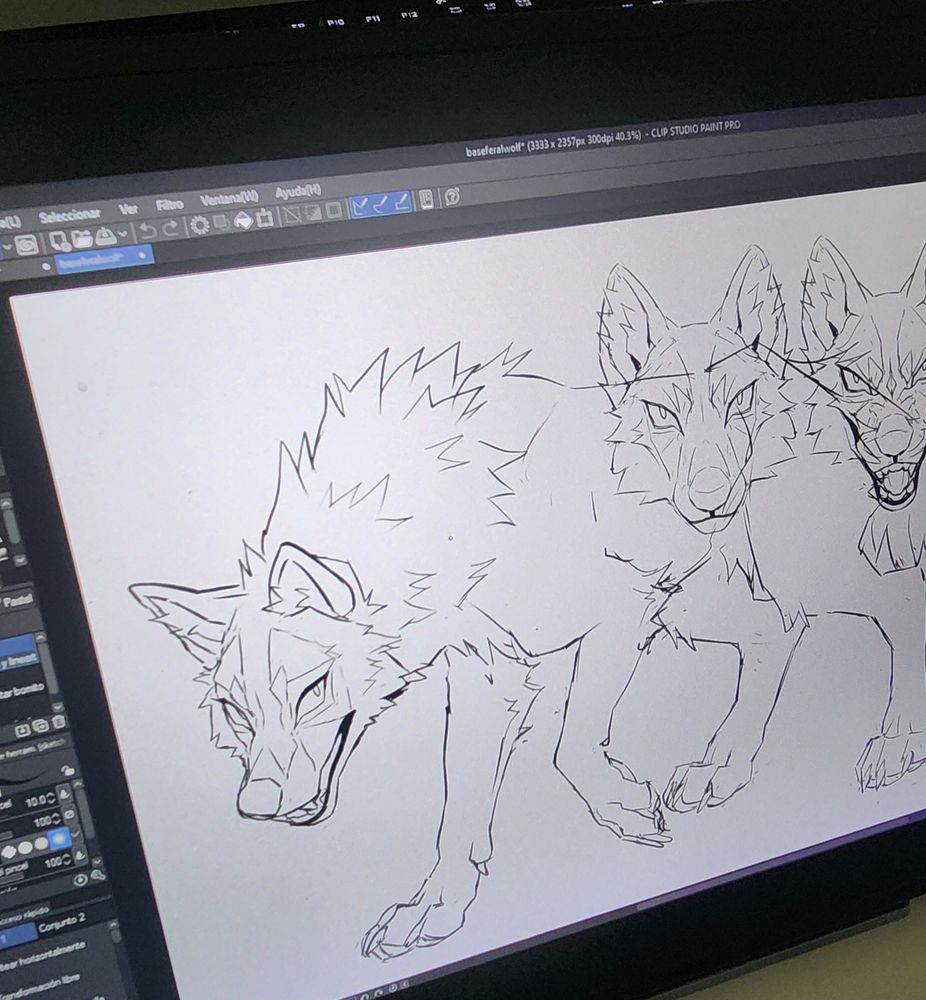Choose the third anti-aliasing circle
Screen dimensions: 926x1000
41,844
